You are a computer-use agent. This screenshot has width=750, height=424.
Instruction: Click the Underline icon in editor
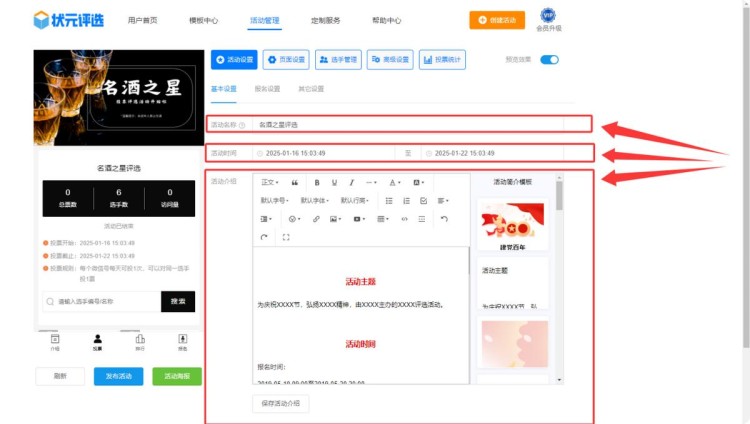tap(334, 183)
